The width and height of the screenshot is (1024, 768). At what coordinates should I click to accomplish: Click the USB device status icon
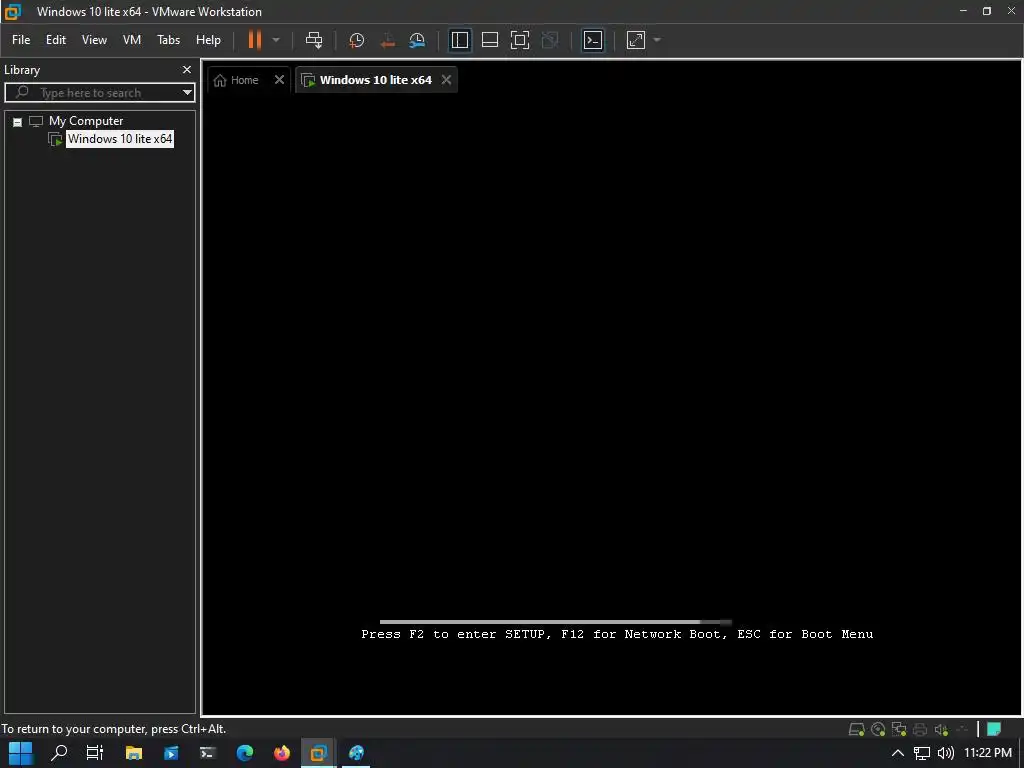pyautogui.click(x=962, y=729)
